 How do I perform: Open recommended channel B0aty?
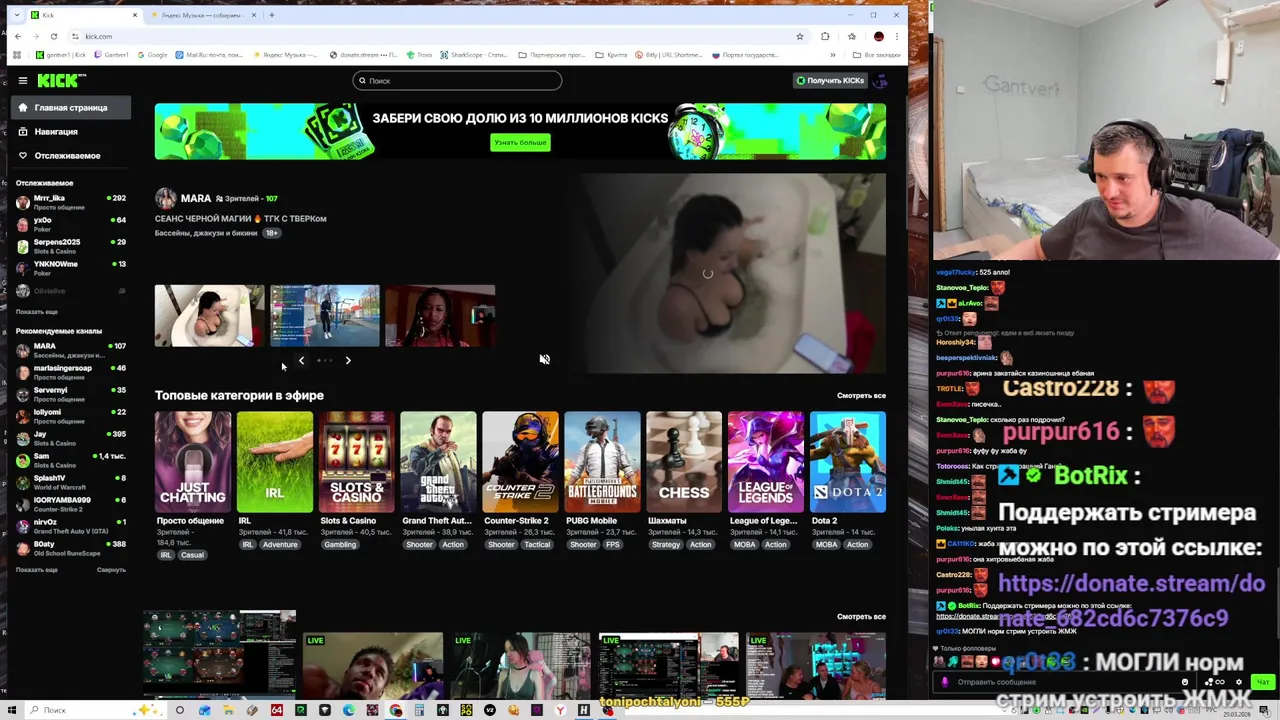click(x=71, y=547)
